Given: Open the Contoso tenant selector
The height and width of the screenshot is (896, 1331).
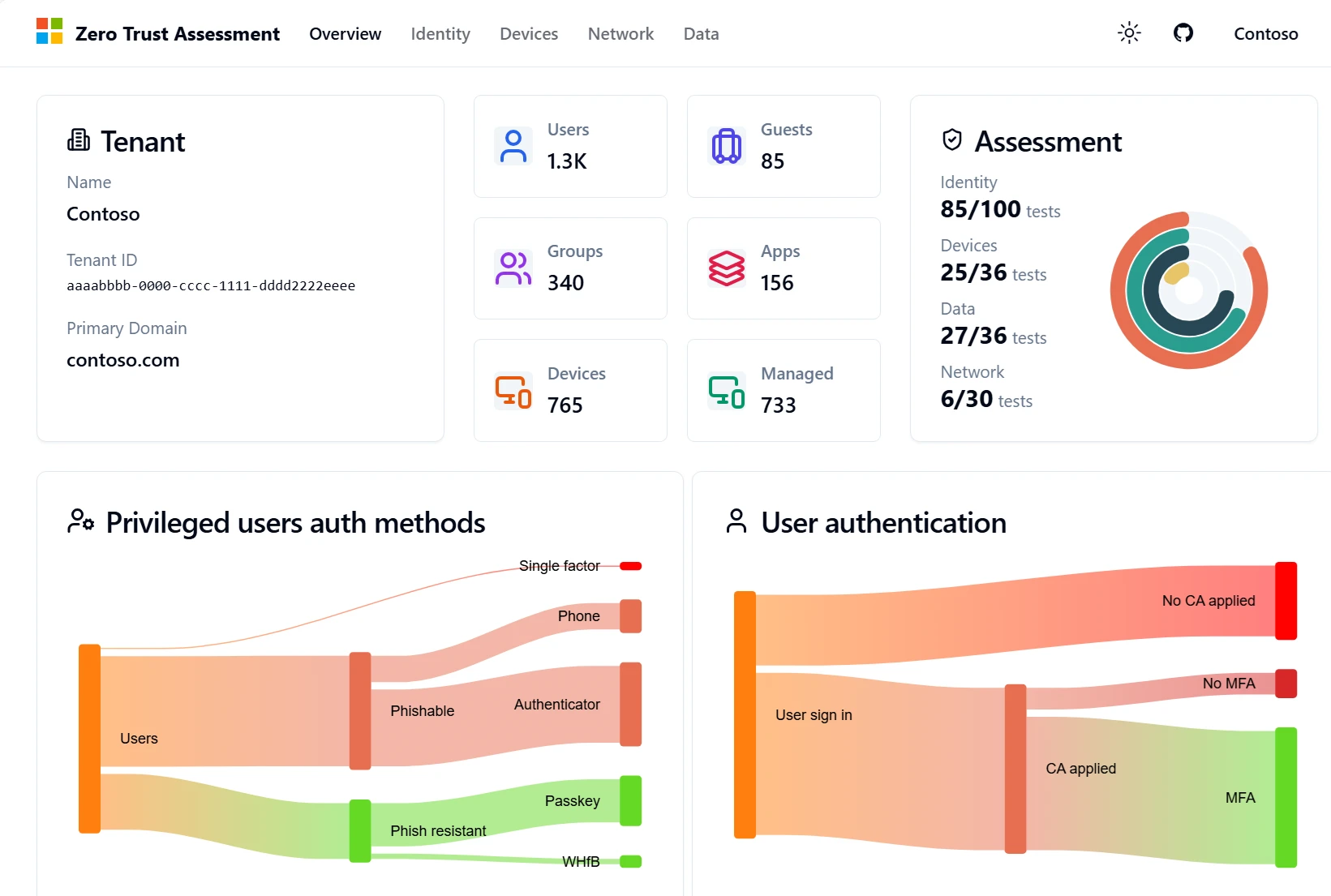Looking at the screenshot, I should [1265, 33].
